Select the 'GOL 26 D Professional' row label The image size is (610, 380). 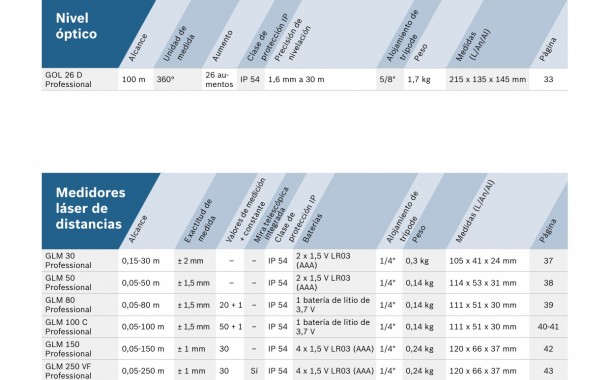point(68,79)
